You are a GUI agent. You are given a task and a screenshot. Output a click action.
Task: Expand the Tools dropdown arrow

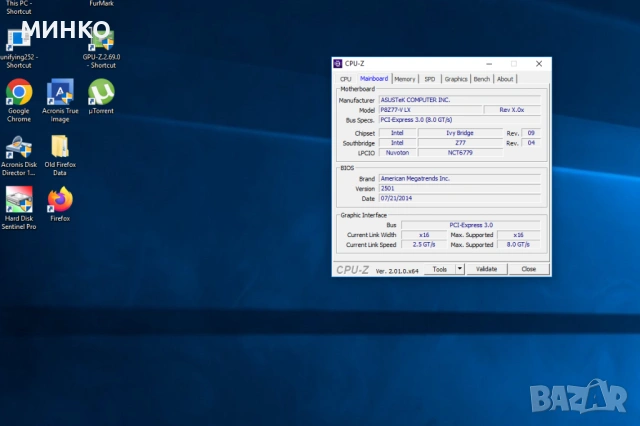[x=460, y=269]
